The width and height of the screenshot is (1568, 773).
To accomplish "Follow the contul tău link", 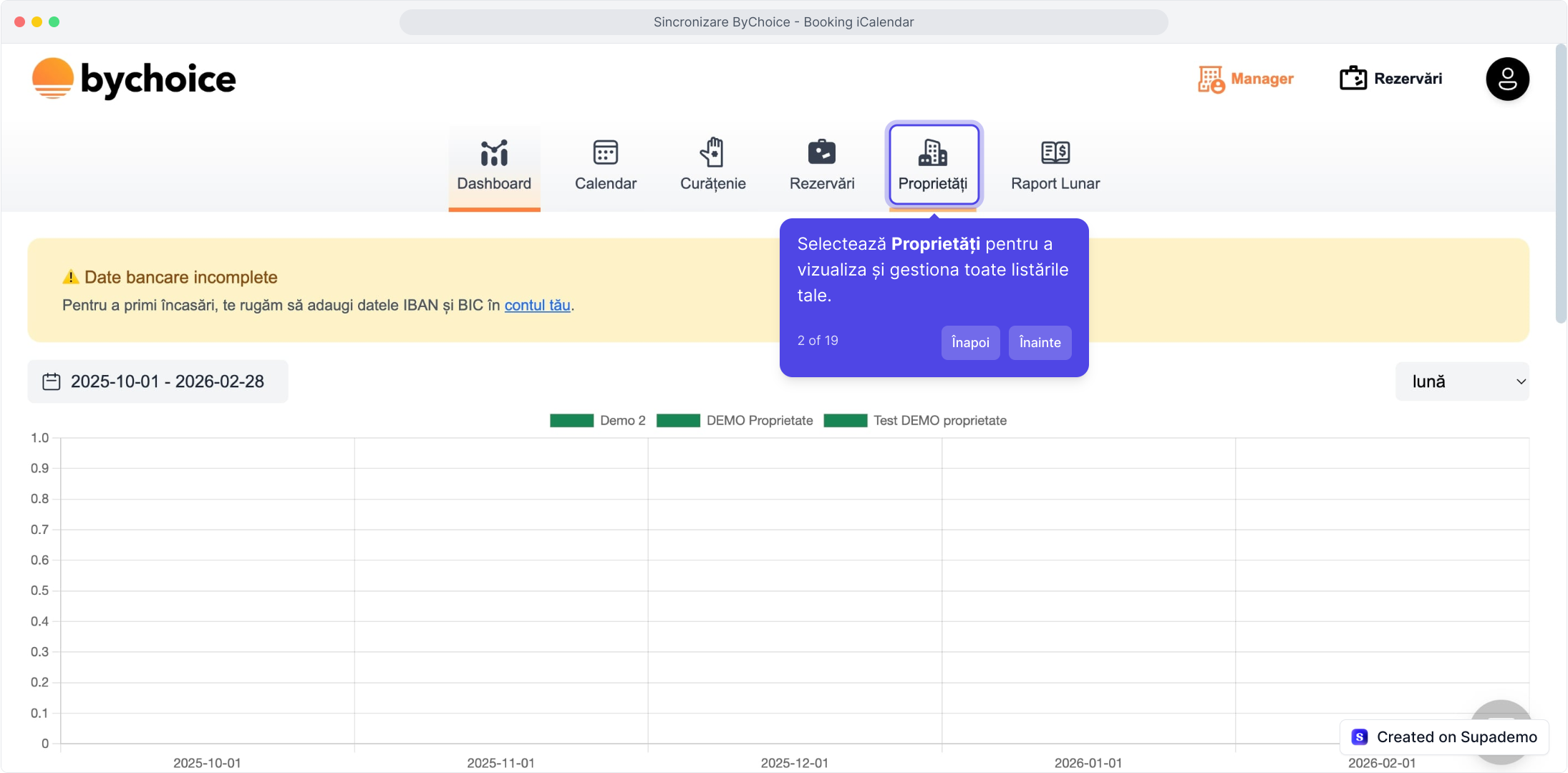I will 537,306.
